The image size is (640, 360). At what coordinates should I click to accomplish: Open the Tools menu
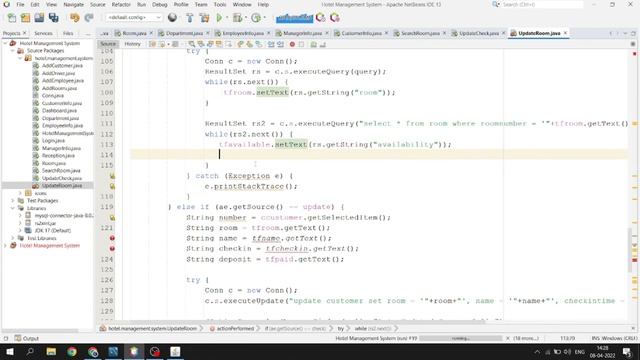tap(220, 4)
